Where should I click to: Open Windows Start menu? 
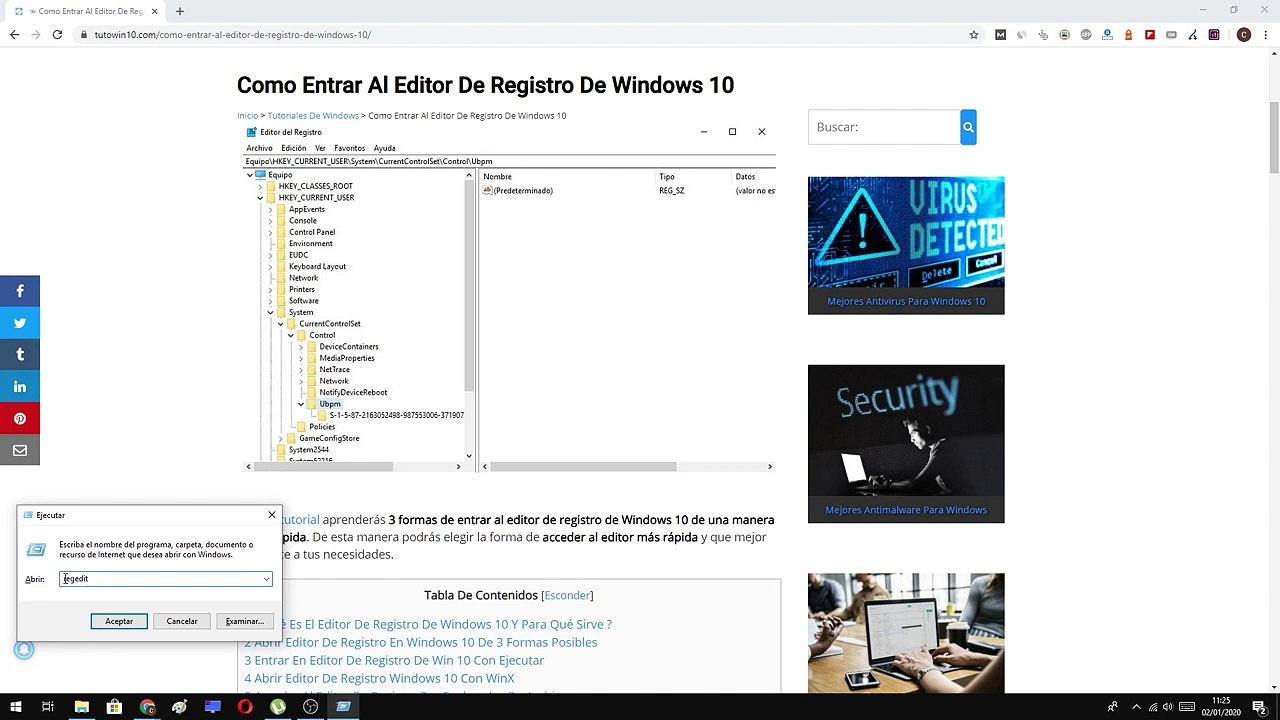(x=16, y=707)
